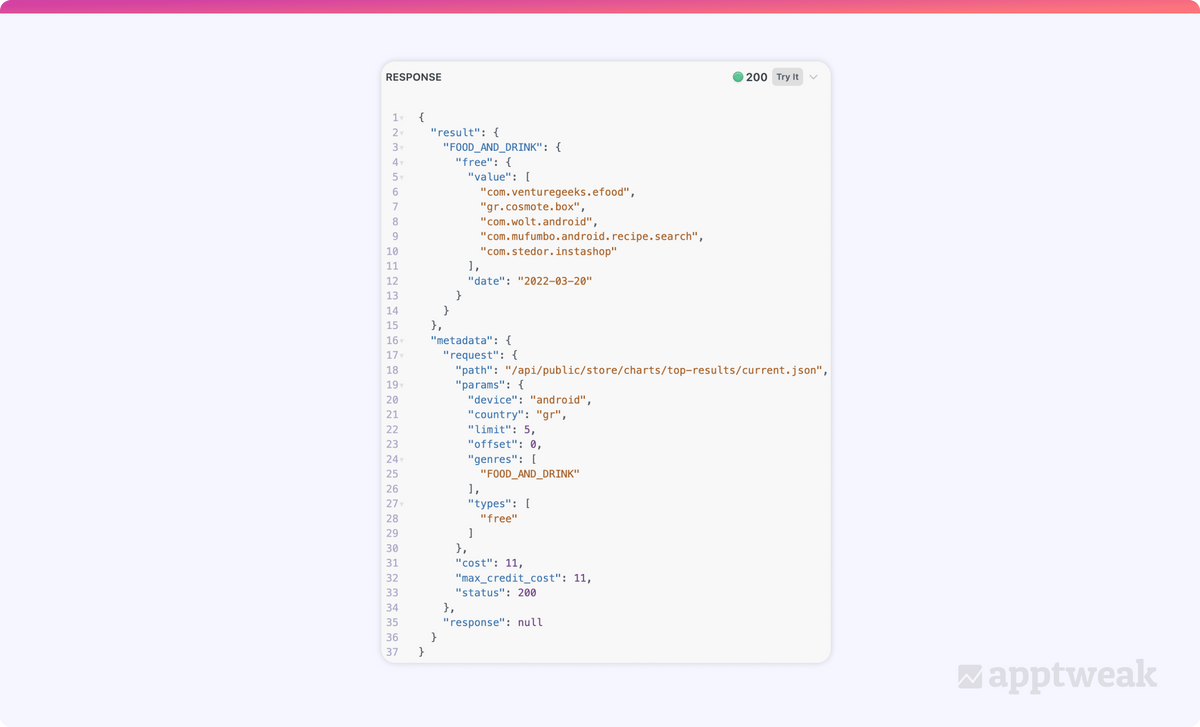Click the "offset" key on line 23
Screen dimensions: 1200x727
[x=495, y=444]
